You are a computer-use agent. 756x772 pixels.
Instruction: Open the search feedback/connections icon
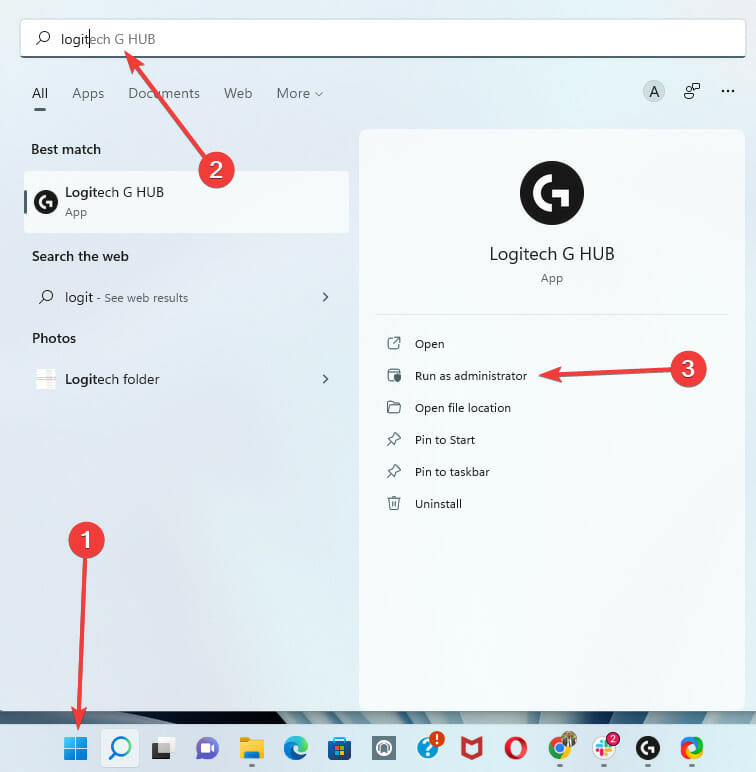(x=692, y=91)
